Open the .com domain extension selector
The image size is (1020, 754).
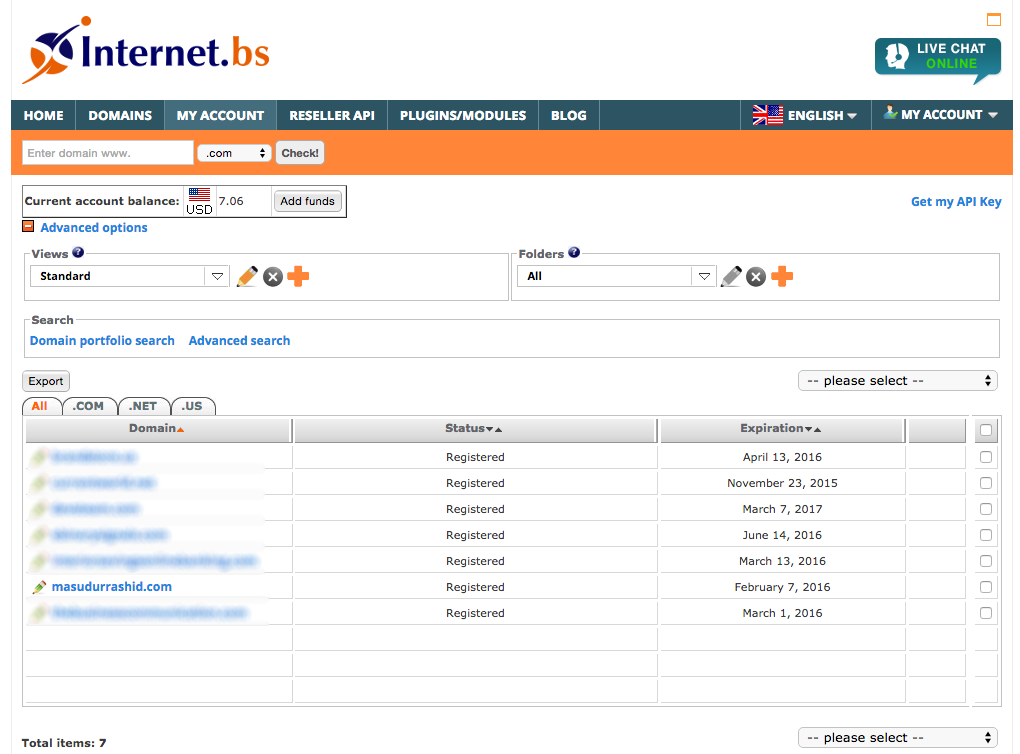tap(235, 153)
